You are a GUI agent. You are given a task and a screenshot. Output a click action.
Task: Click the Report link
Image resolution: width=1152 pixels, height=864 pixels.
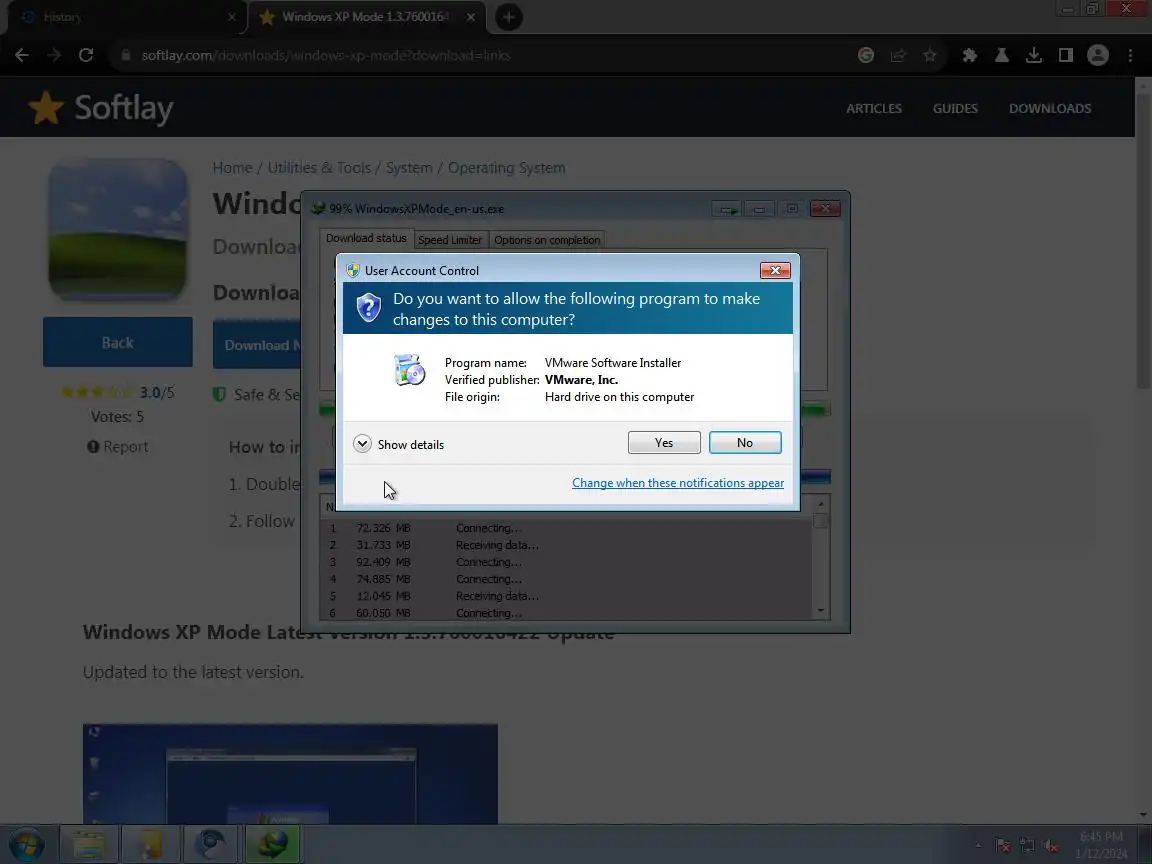coord(118,446)
